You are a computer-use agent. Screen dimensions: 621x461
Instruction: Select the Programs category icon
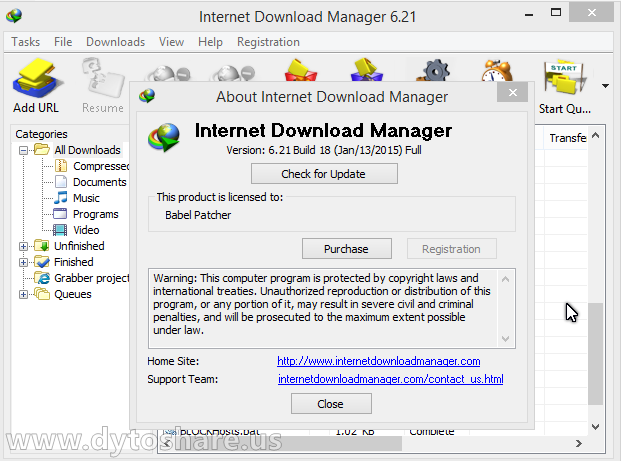pos(60,214)
